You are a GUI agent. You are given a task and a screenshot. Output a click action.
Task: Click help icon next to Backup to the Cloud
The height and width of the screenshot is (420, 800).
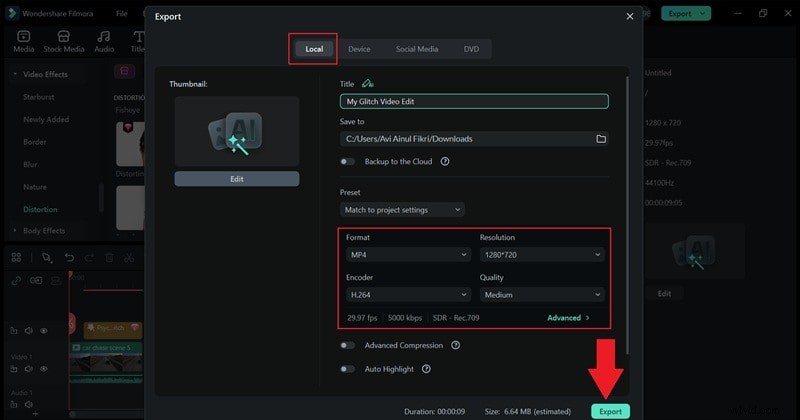(445, 161)
